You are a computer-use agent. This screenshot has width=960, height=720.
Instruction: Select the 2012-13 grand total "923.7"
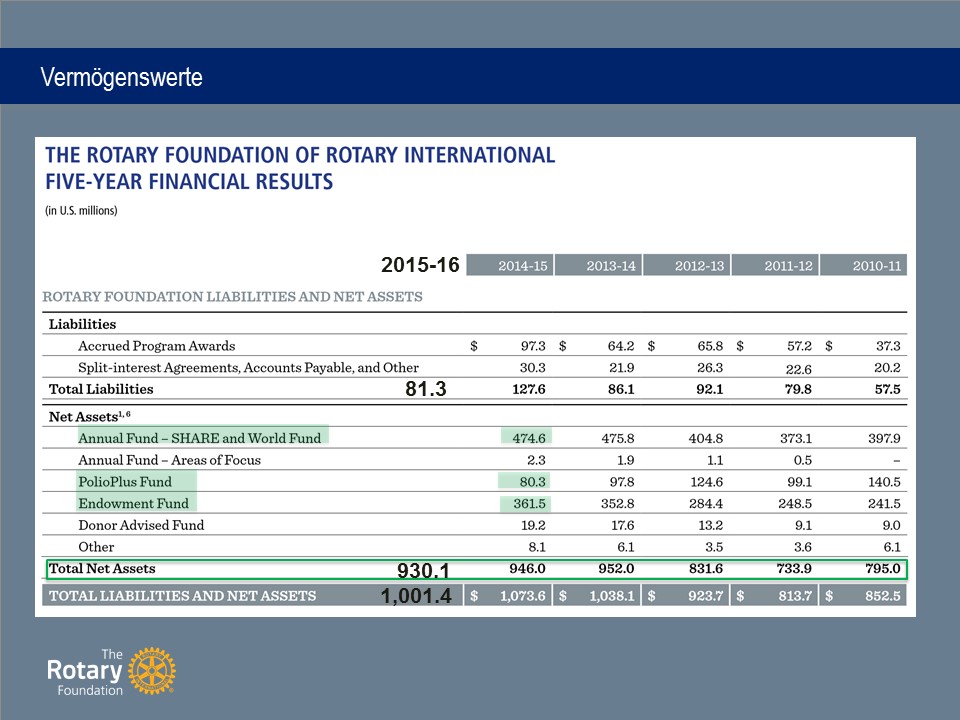tap(705, 596)
